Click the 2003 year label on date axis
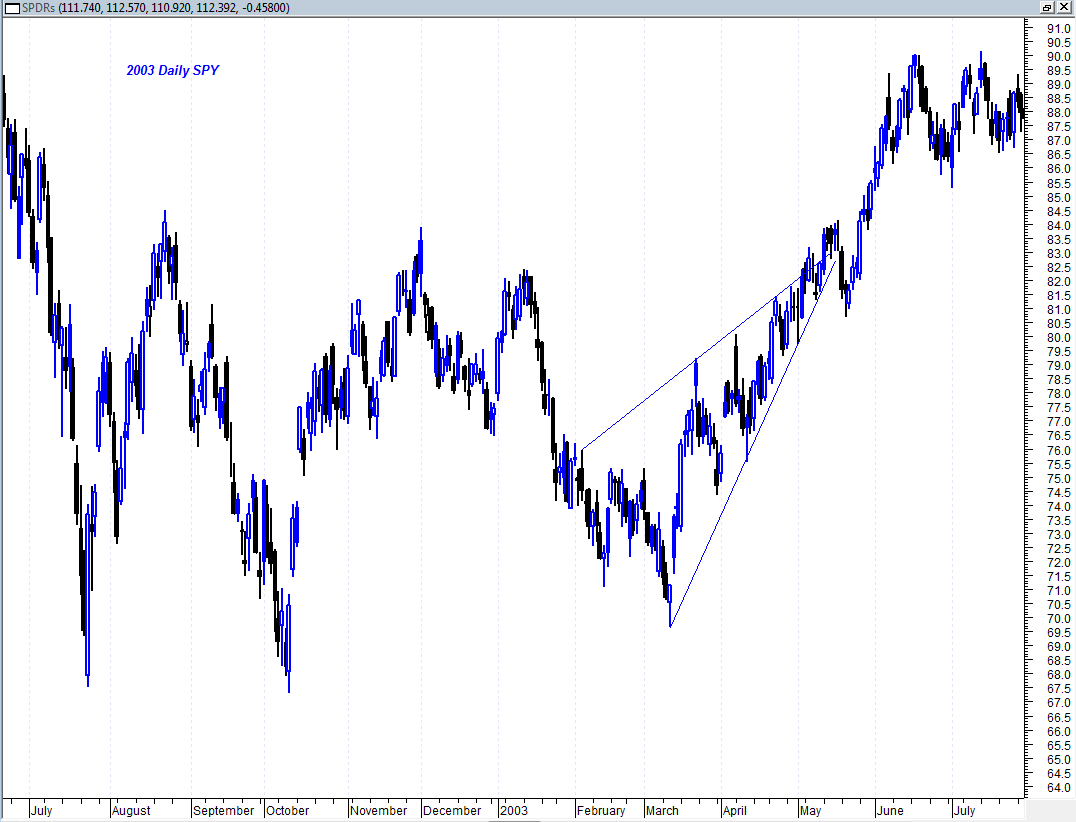 coord(514,810)
